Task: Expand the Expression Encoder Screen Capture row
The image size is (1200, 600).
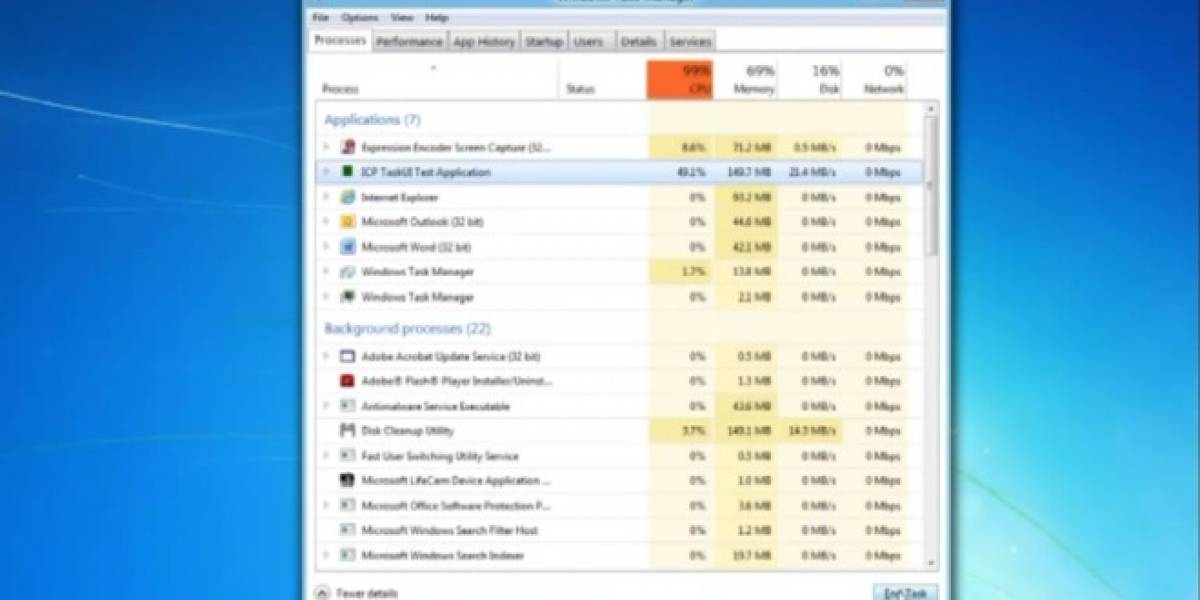Action: (326, 147)
